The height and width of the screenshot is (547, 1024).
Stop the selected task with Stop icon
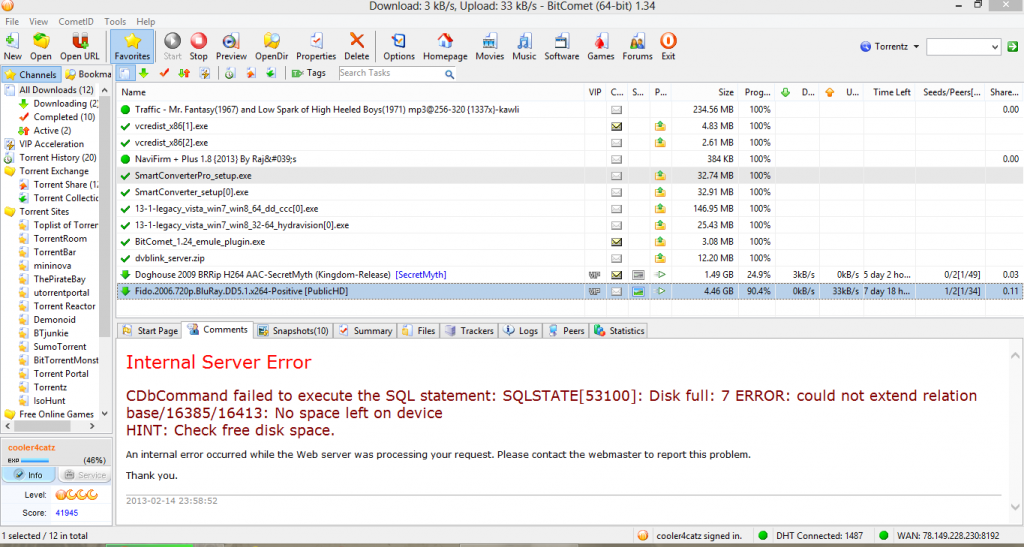coord(199,46)
